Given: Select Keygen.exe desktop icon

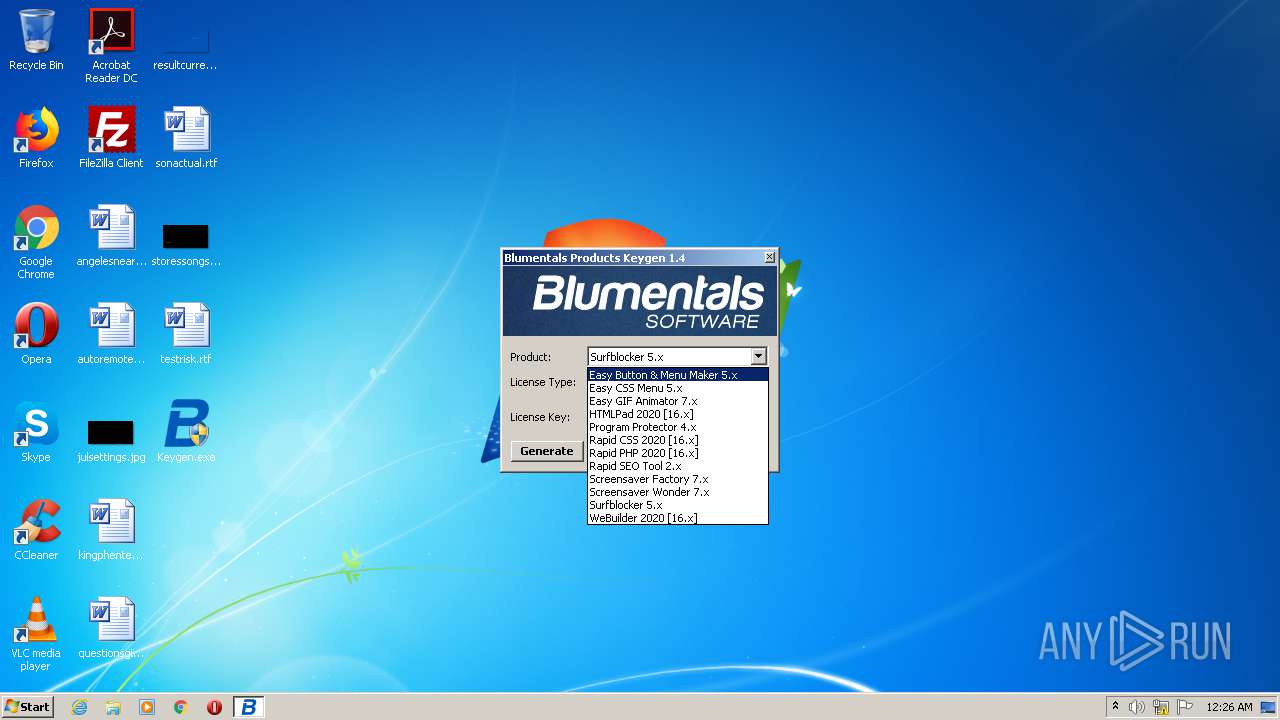Looking at the screenshot, I should click(186, 432).
